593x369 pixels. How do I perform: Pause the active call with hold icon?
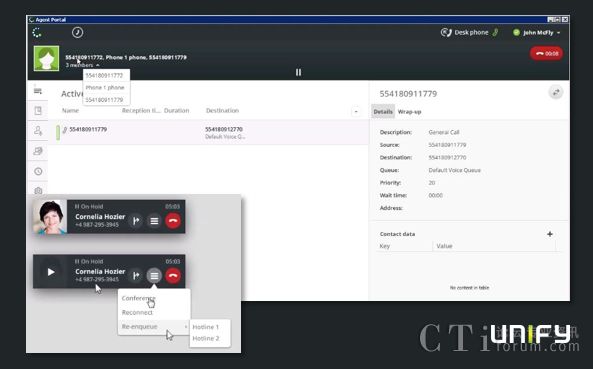pyautogui.click(x=298, y=72)
